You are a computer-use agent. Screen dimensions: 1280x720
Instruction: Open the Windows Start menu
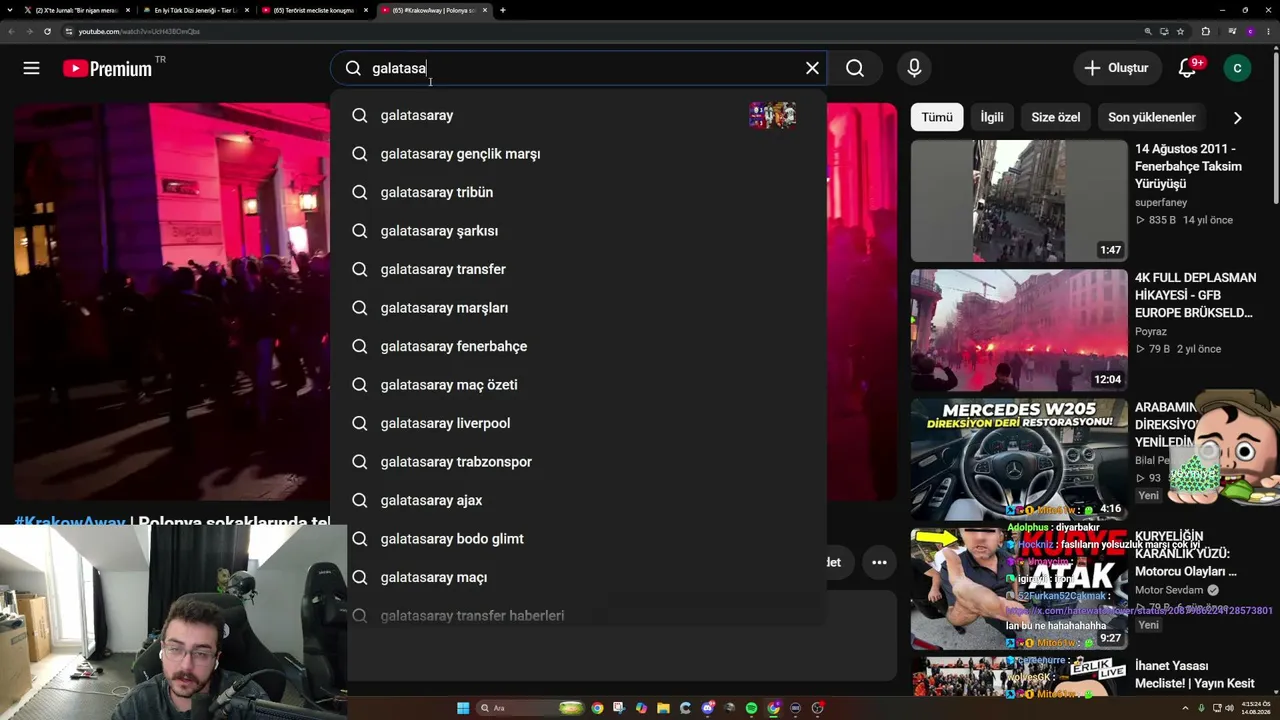pos(463,708)
